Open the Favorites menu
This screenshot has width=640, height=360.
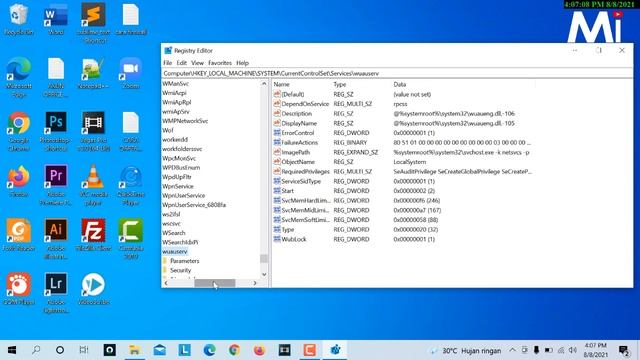click(220, 63)
